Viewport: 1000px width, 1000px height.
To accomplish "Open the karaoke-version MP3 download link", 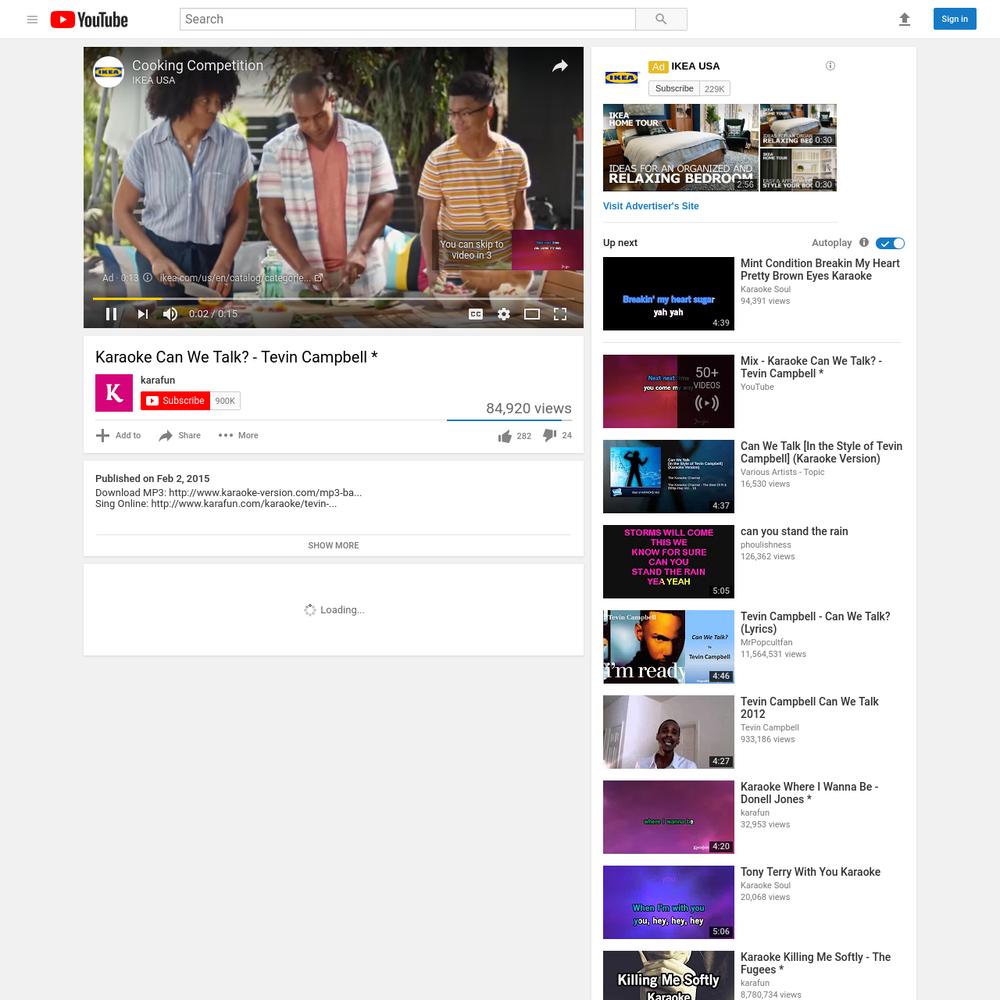I will click(x=265, y=492).
